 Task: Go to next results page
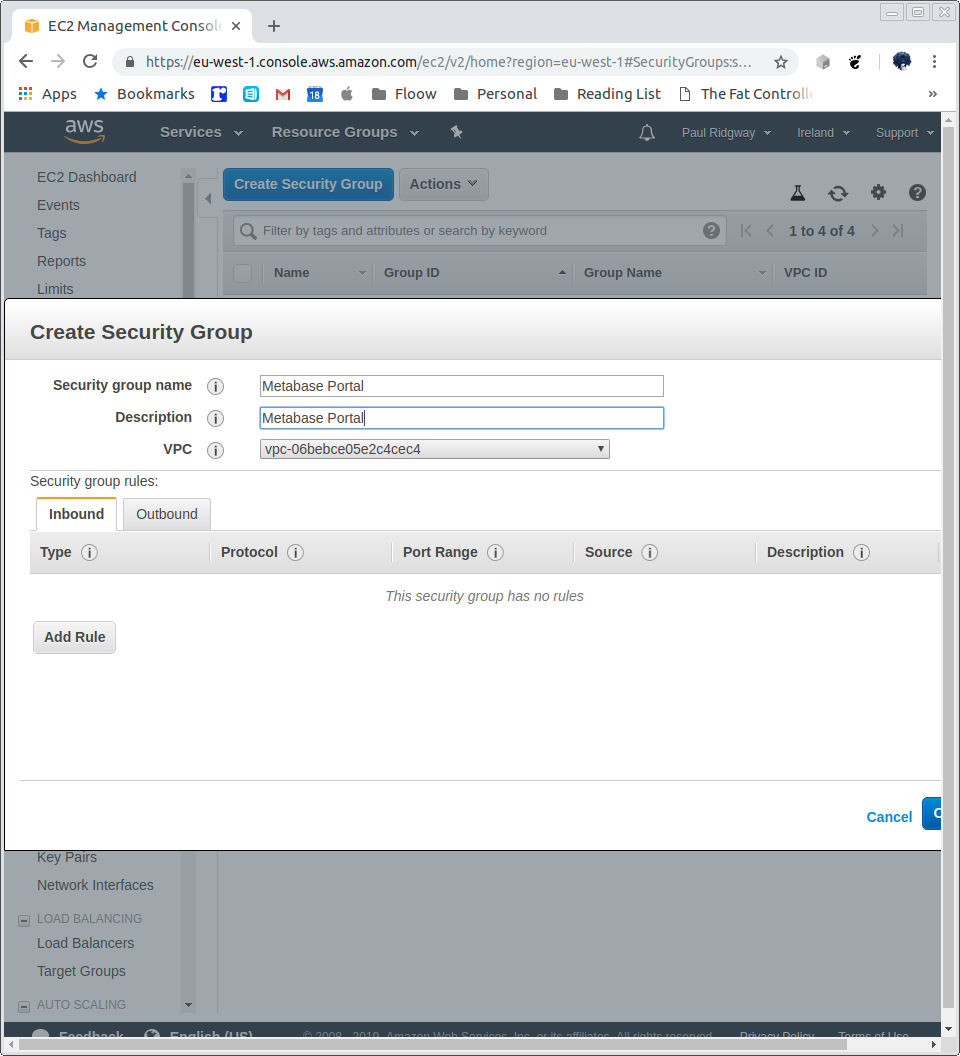[874, 230]
